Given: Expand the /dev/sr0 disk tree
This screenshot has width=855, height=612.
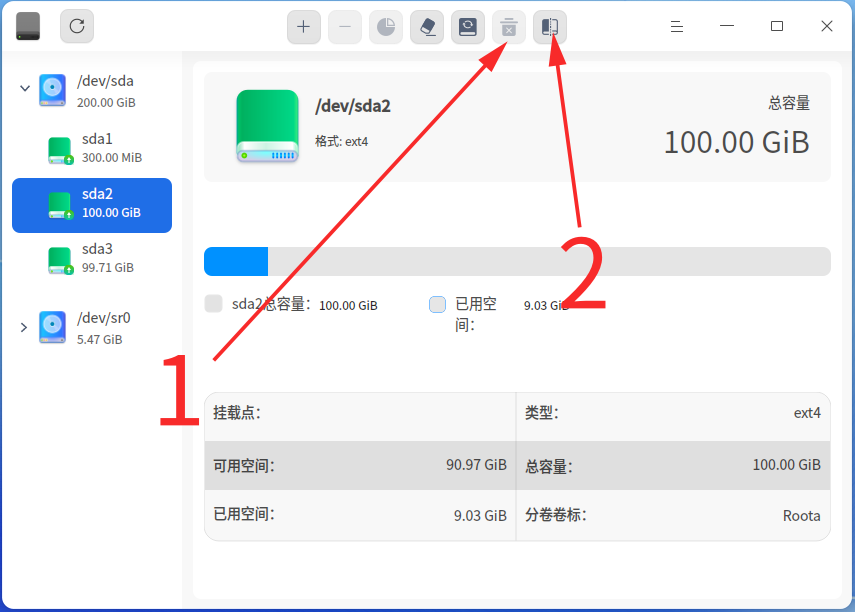Looking at the screenshot, I should pos(23,327).
